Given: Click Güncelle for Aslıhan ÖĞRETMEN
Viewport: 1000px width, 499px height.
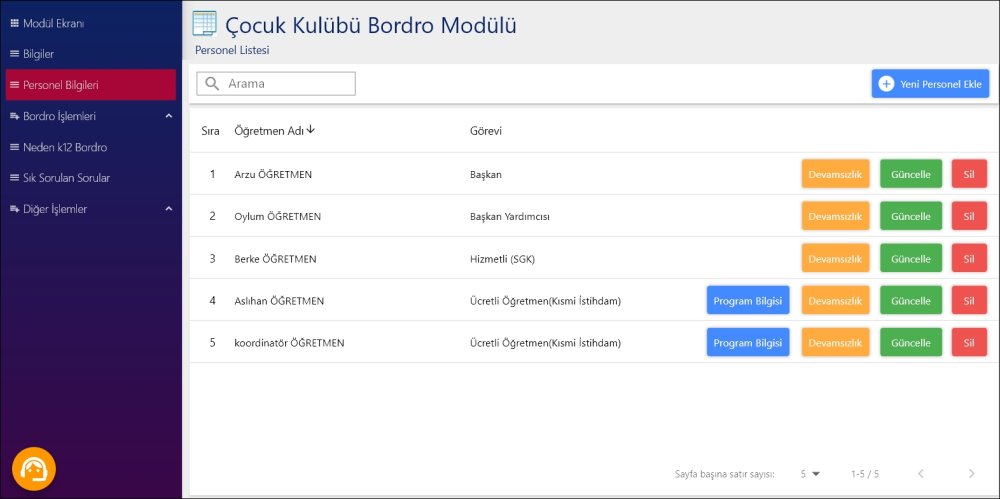Looking at the screenshot, I should 911,301.
